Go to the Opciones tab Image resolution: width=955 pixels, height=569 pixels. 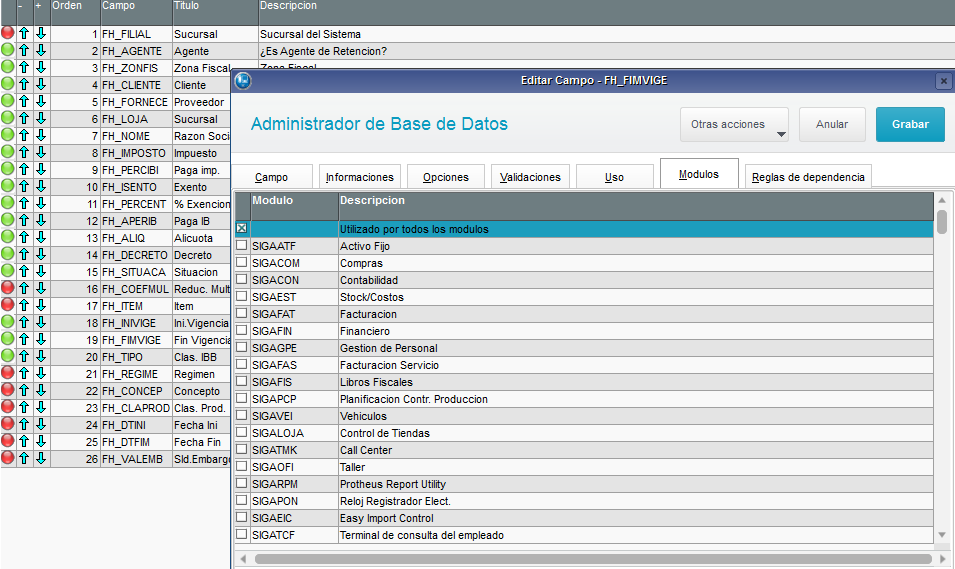446,177
